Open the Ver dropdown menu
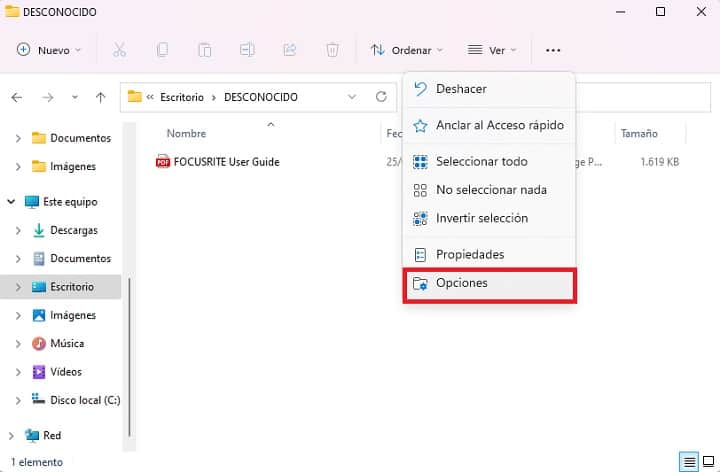 (492, 50)
